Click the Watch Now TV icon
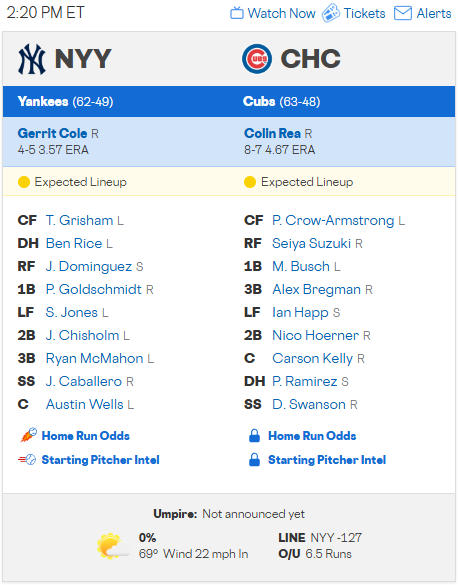The image size is (458, 585). (236, 13)
